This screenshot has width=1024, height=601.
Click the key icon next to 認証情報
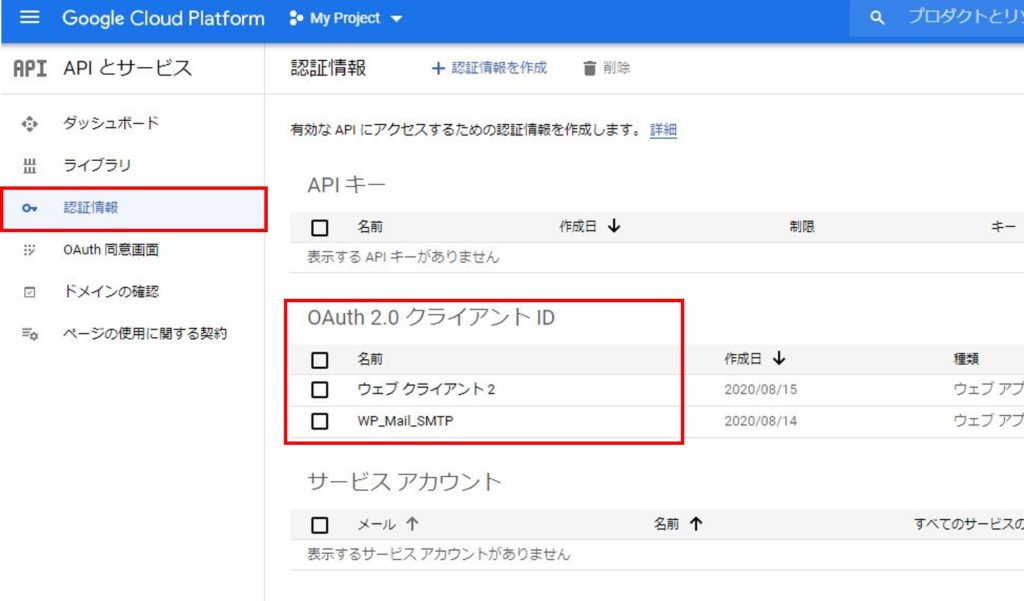click(29, 208)
